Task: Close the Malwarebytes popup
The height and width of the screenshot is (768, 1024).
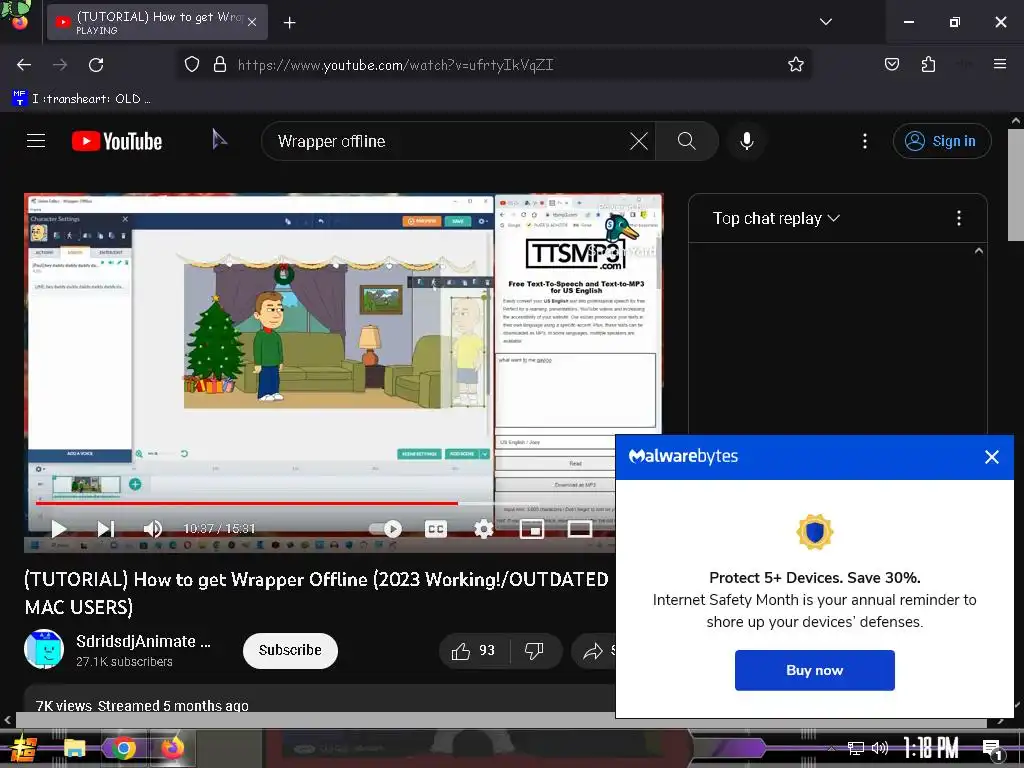Action: click(x=991, y=457)
